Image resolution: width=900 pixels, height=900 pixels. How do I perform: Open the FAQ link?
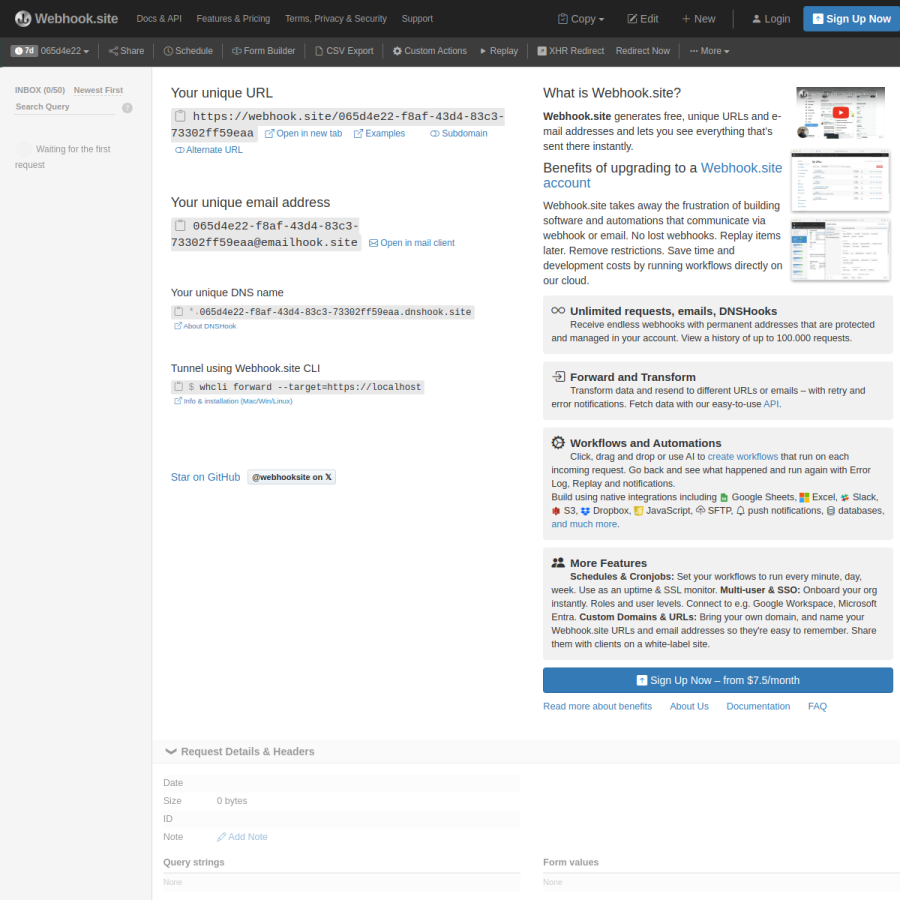click(x=817, y=707)
